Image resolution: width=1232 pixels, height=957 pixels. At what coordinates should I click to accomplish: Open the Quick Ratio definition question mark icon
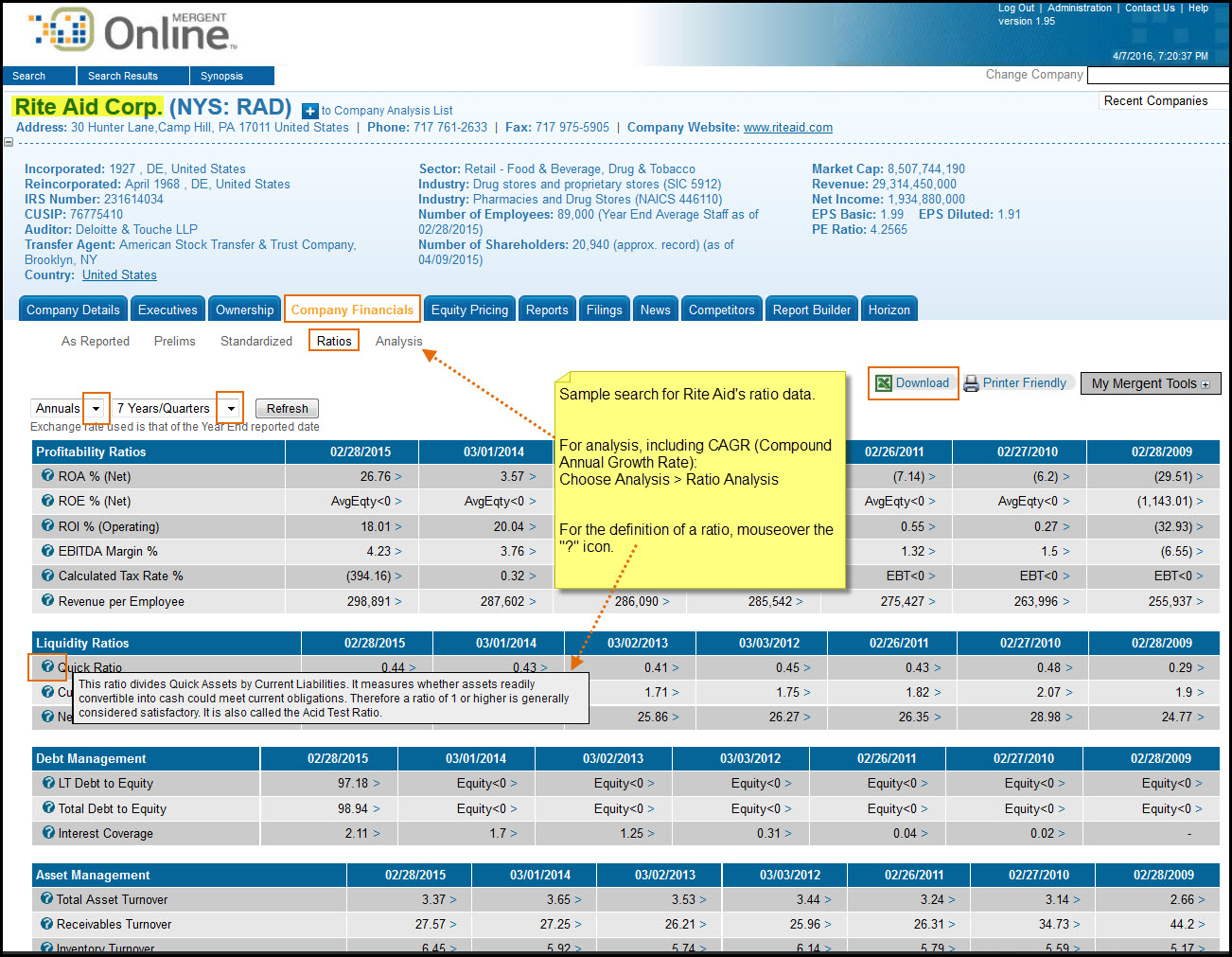[47, 666]
